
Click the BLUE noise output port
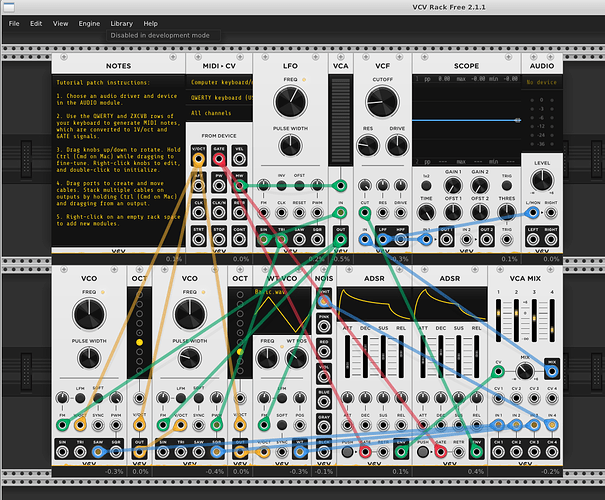pyautogui.click(x=324, y=402)
